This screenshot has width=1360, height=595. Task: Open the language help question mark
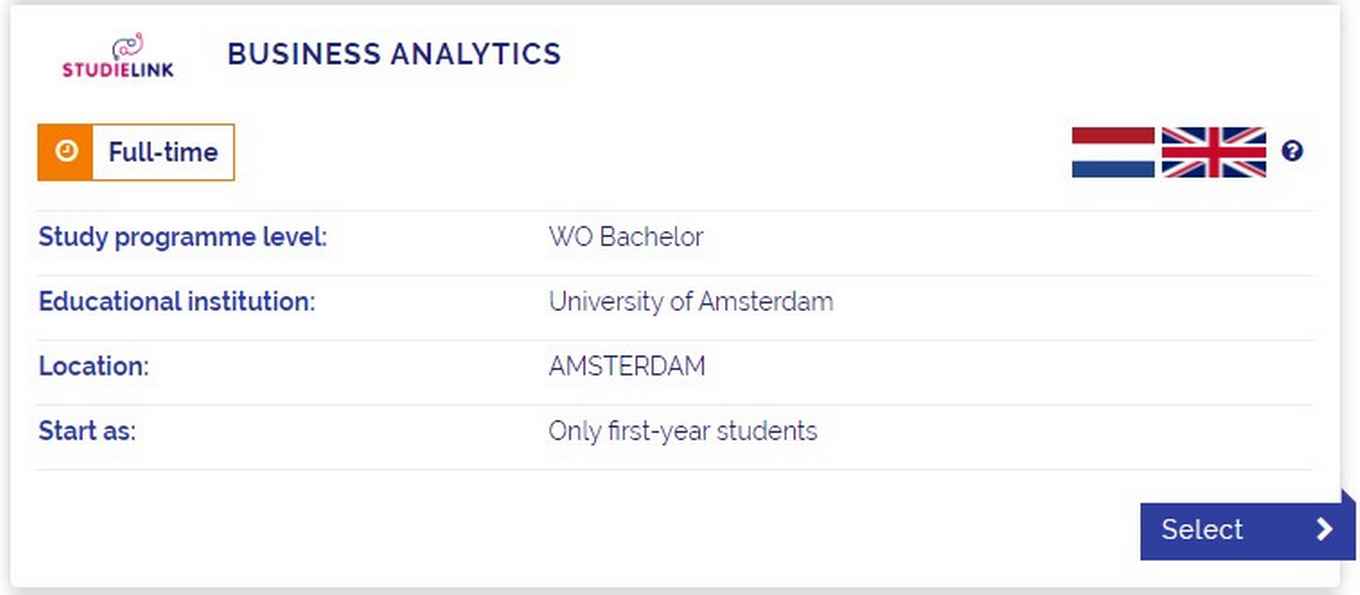[1292, 152]
